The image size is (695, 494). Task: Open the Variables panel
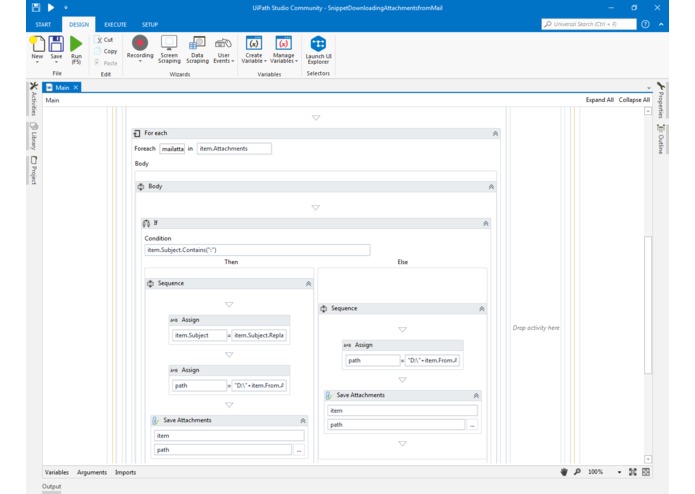[57, 472]
